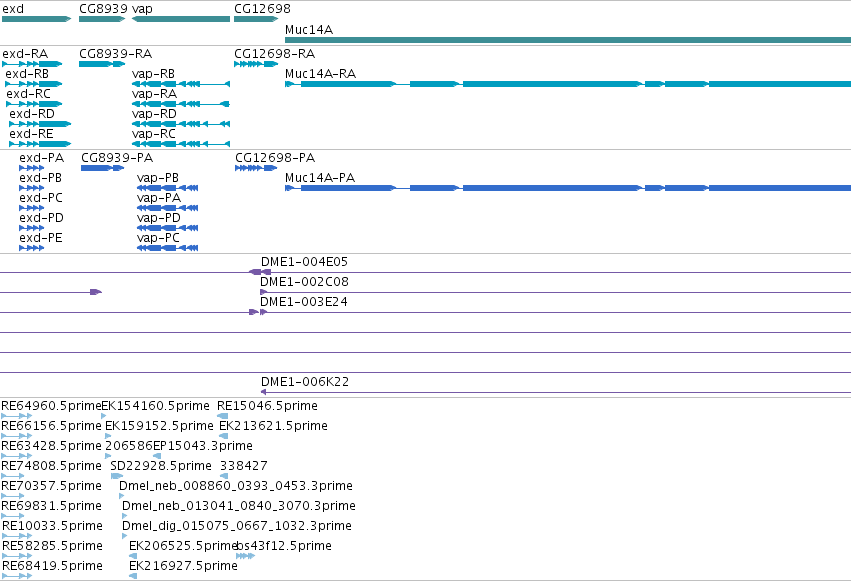The width and height of the screenshot is (851, 581).
Task: Click the RE63428.5prime EST label
Action: tap(51, 446)
